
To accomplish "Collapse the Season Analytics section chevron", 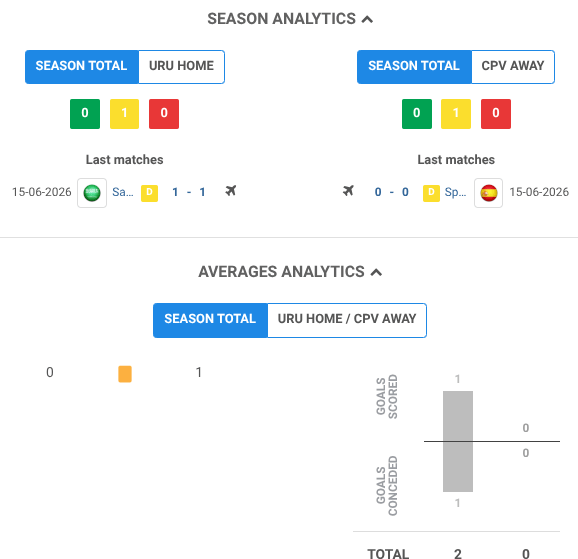I will pos(367,20).
